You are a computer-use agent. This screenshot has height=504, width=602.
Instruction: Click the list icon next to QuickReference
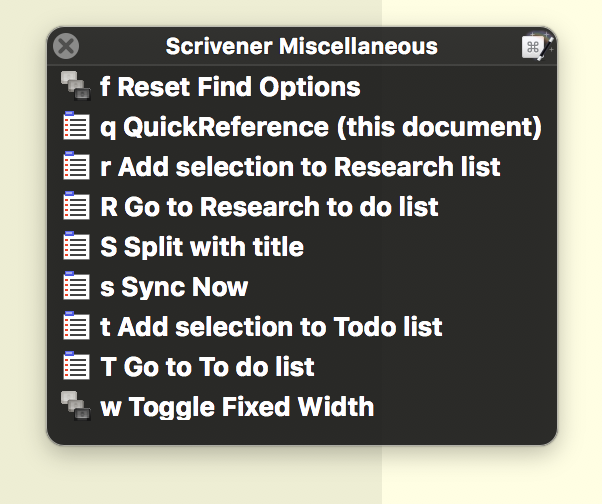tap(76, 125)
